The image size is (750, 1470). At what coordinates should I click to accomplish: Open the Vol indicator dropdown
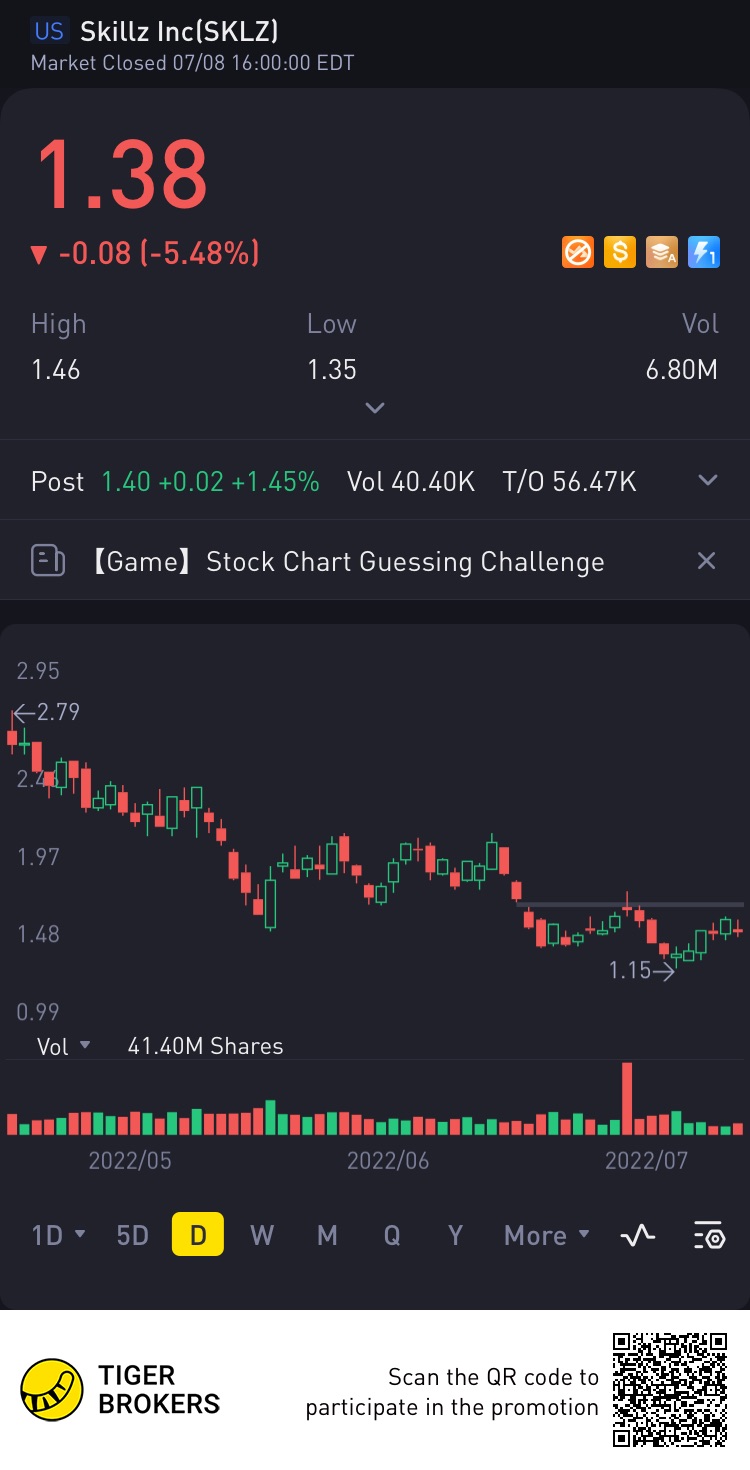(63, 1046)
